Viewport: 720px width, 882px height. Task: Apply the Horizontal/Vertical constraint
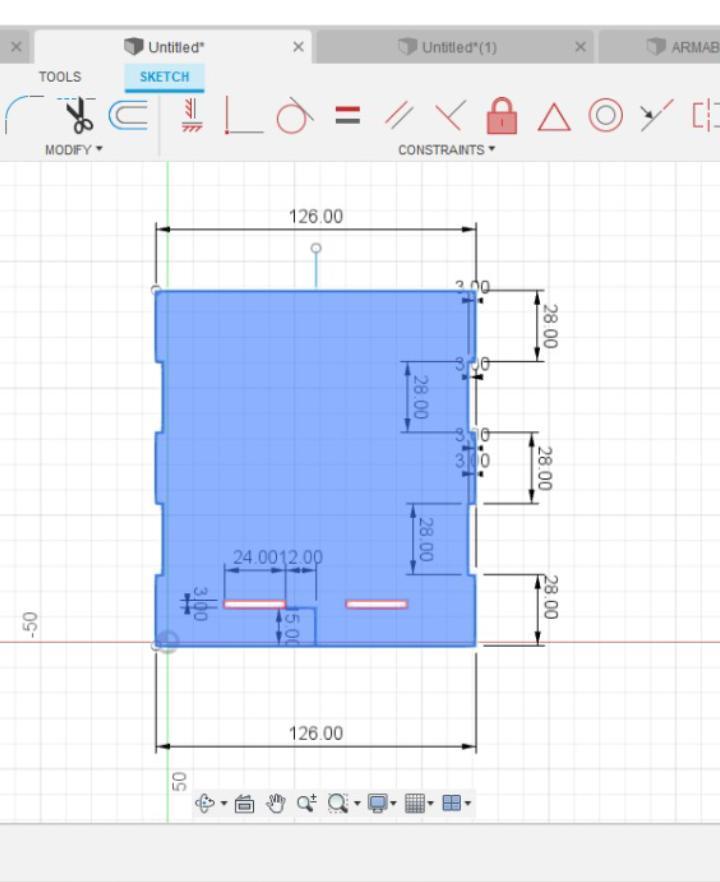[x=192, y=115]
